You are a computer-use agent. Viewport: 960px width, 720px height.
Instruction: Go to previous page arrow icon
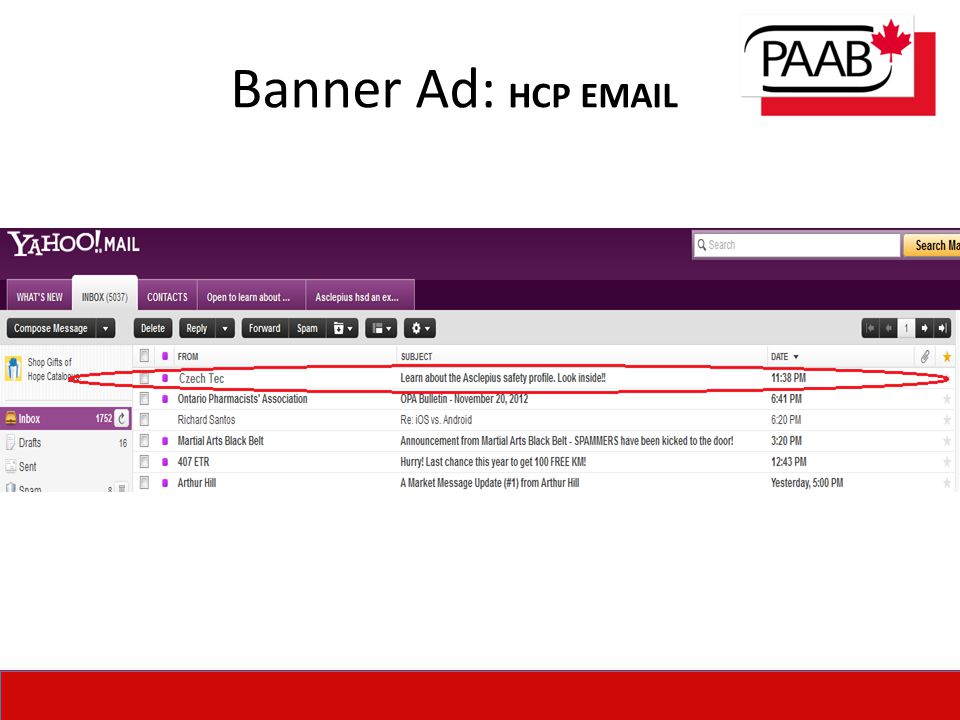coord(888,329)
